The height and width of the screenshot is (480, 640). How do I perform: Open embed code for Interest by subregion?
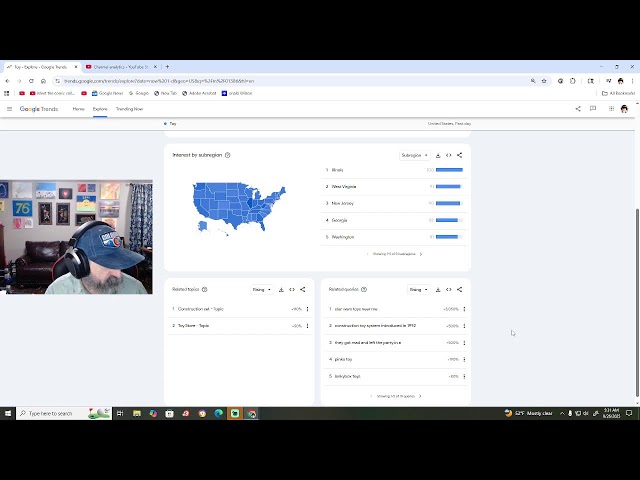point(448,155)
